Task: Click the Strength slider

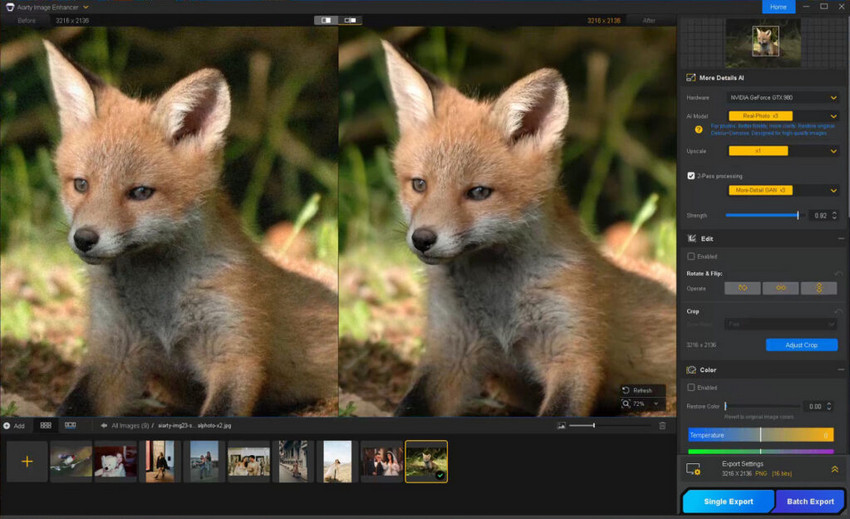Action: [x=763, y=215]
